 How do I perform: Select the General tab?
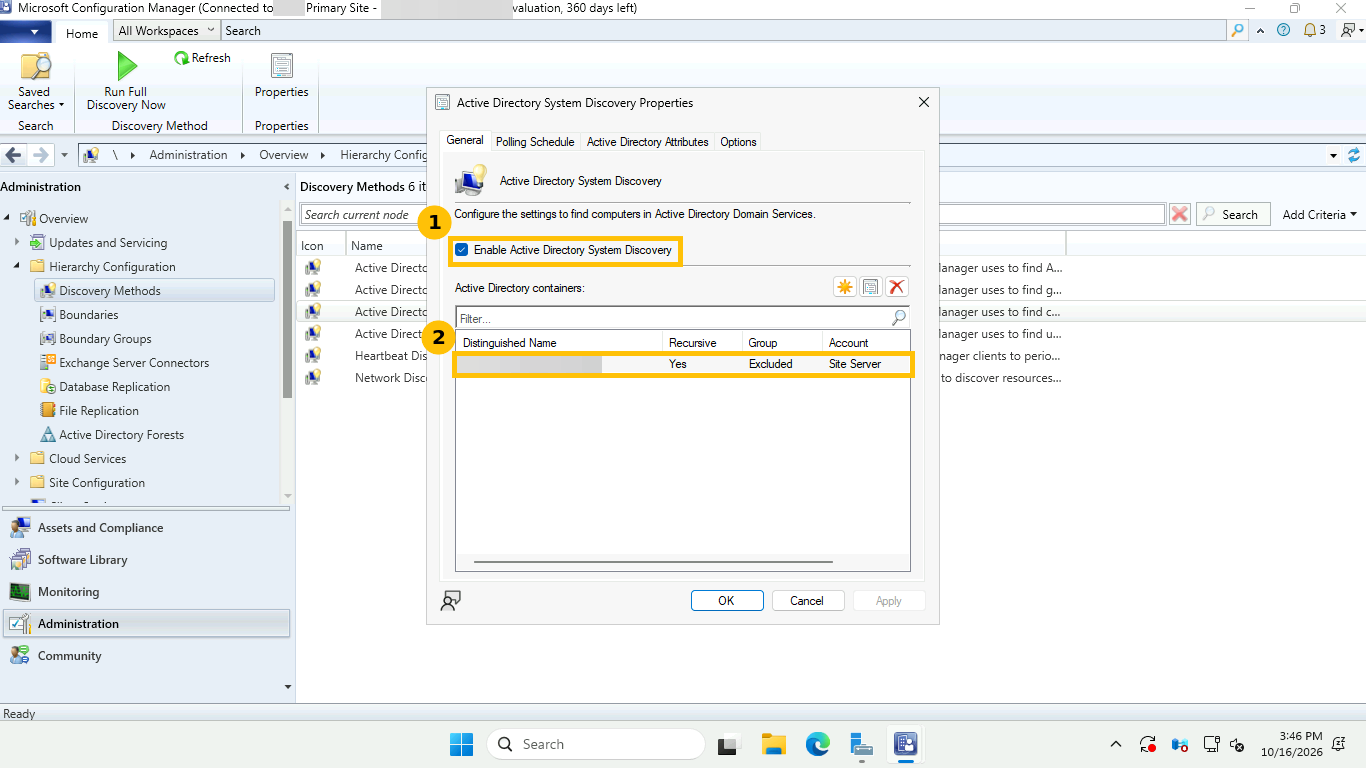[465, 140]
